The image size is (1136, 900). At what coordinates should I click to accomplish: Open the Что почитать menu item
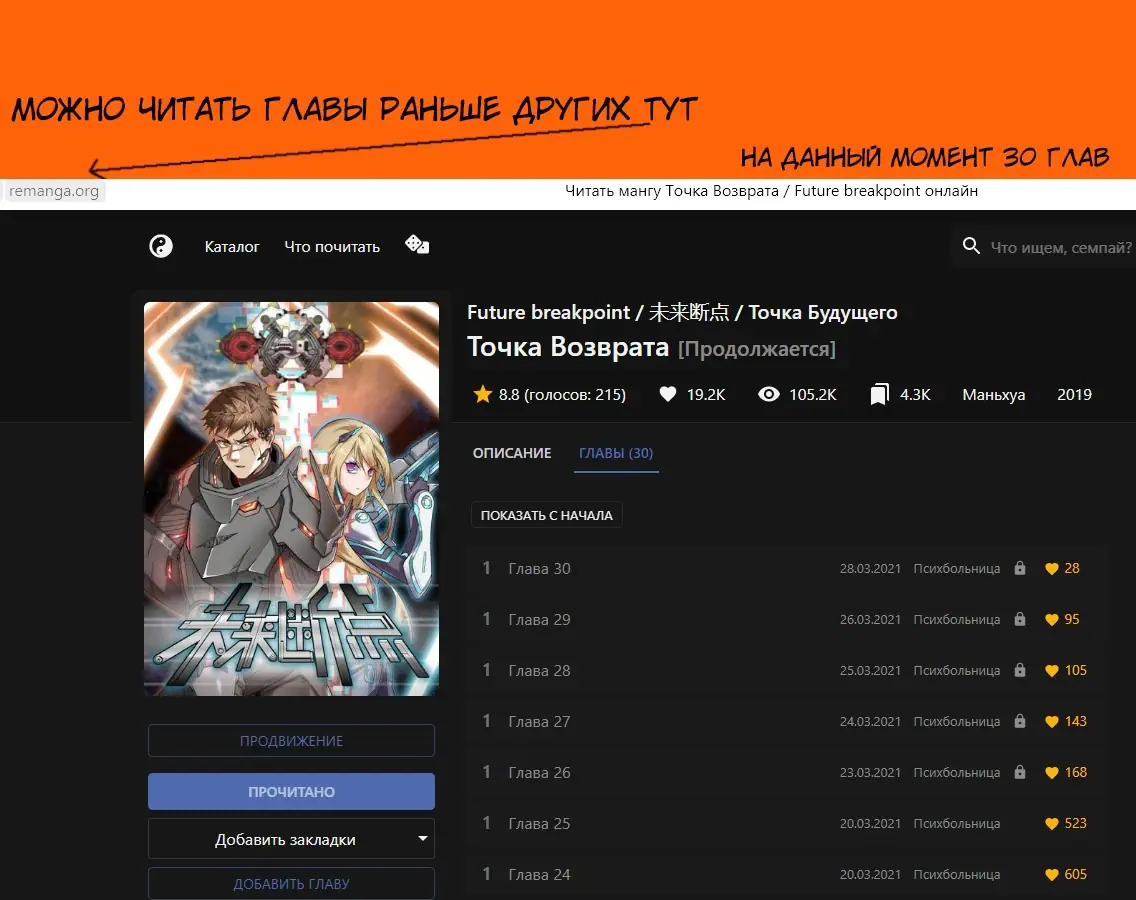click(332, 246)
